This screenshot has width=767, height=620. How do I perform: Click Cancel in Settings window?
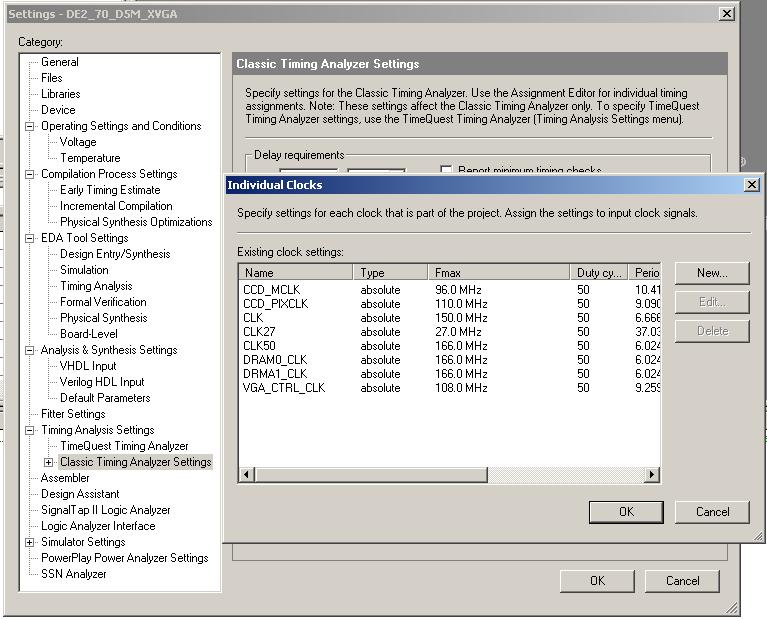(x=682, y=581)
